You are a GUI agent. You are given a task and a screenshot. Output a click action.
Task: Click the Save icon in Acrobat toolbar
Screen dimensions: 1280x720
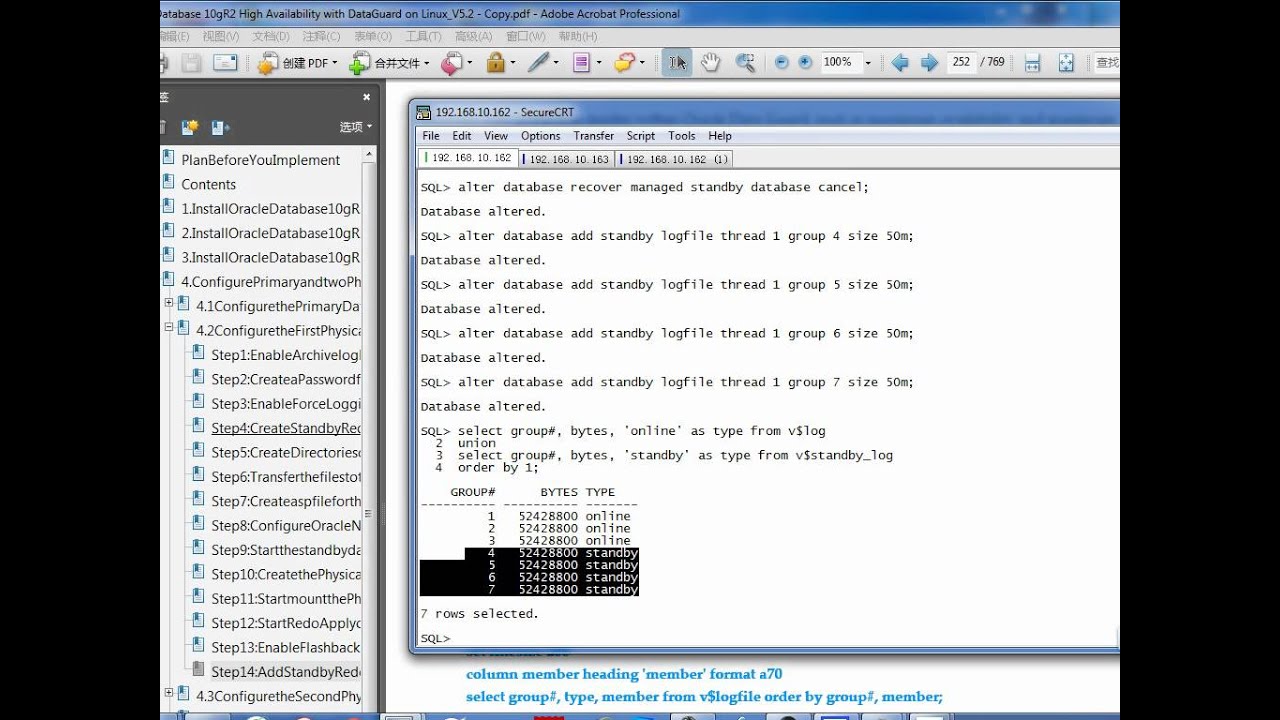pyautogui.click(x=192, y=62)
